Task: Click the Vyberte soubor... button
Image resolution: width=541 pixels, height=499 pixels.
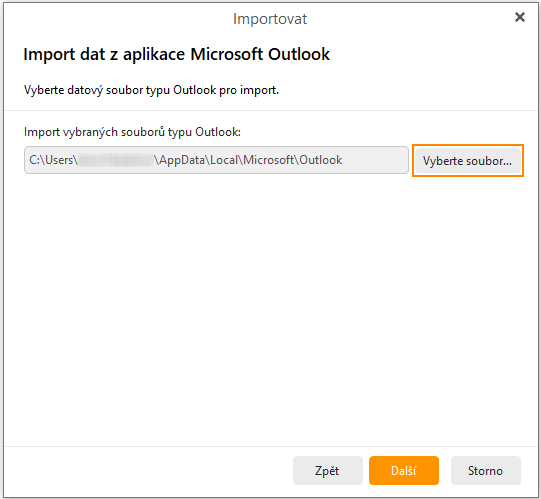Action: point(468,161)
